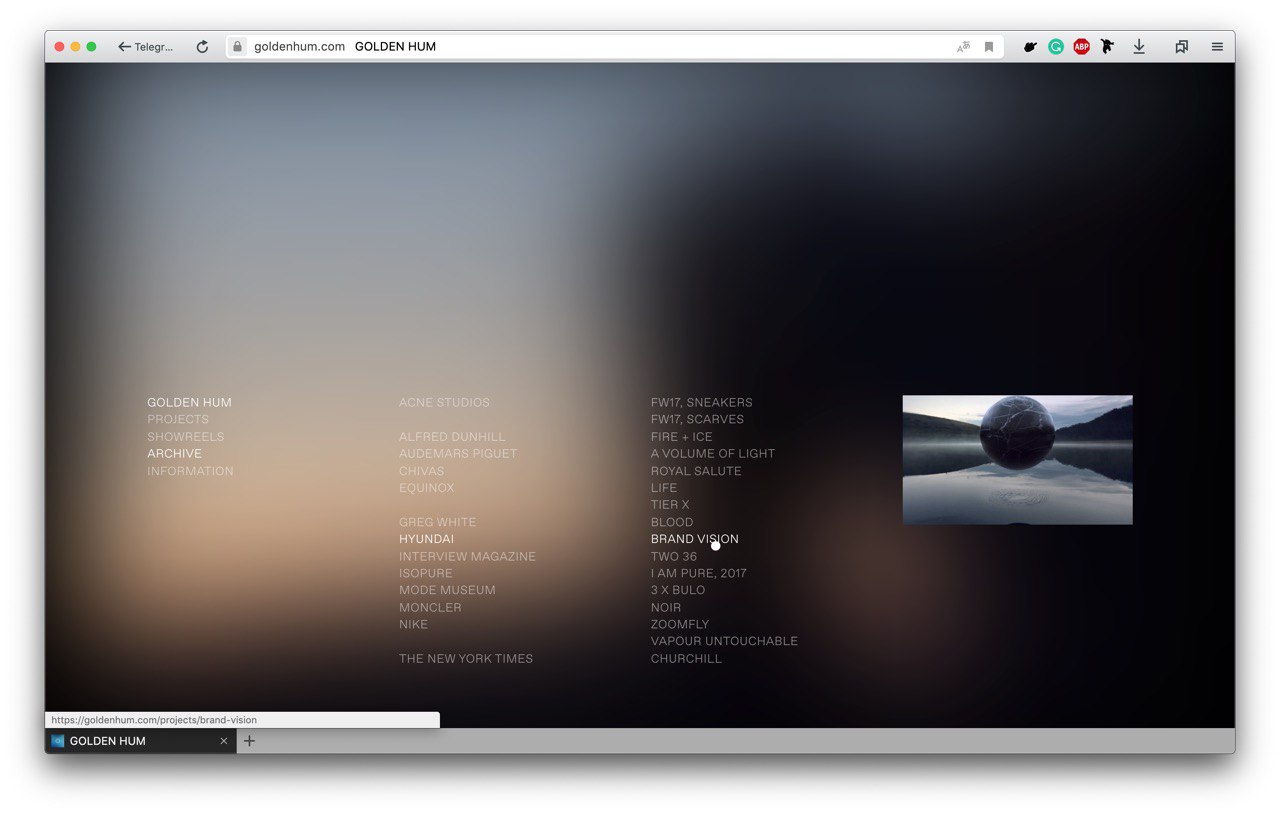The height and width of the screenshot is (813, 1280).
Task: Choose MODE MUSEUM client
Action: [x=447, y=591]
